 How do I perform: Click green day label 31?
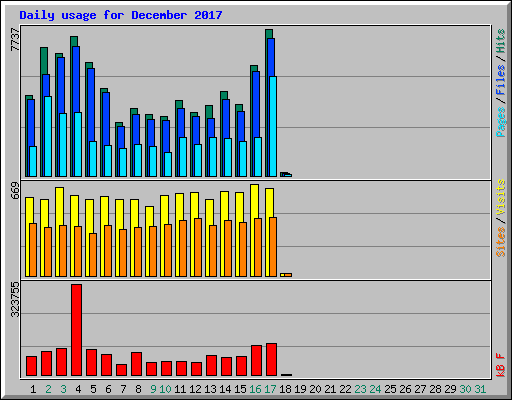click(x=480, y=389)
